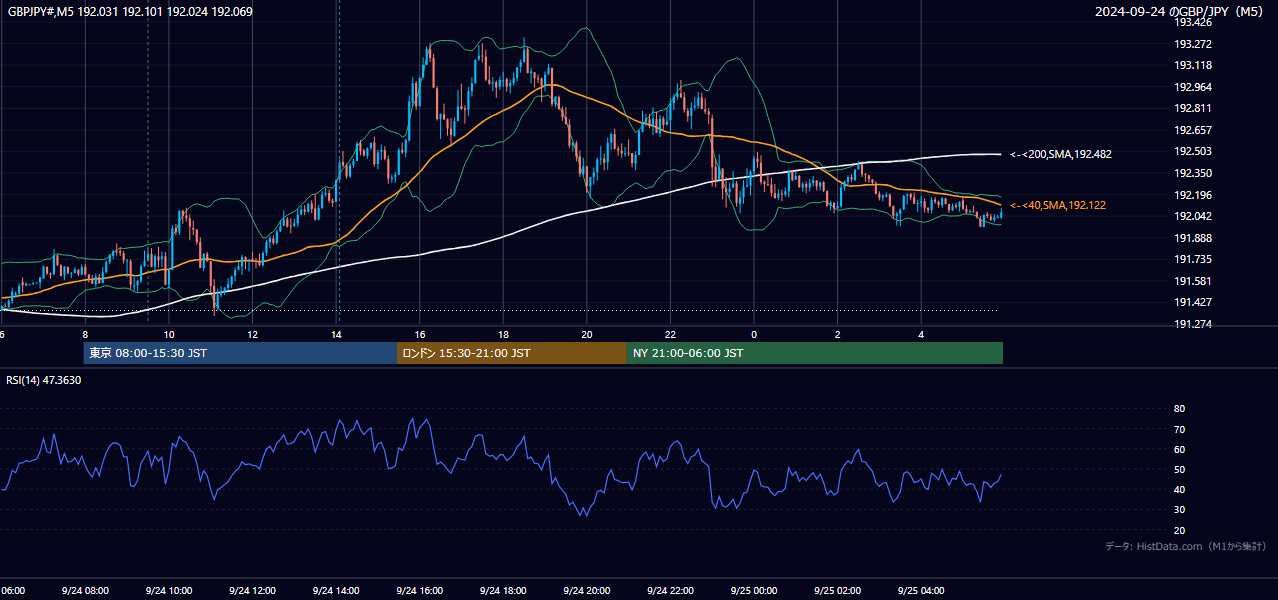Click hour tick 22 under the price chart
This screenshot has height=600, width=1278.
point(670,334)
